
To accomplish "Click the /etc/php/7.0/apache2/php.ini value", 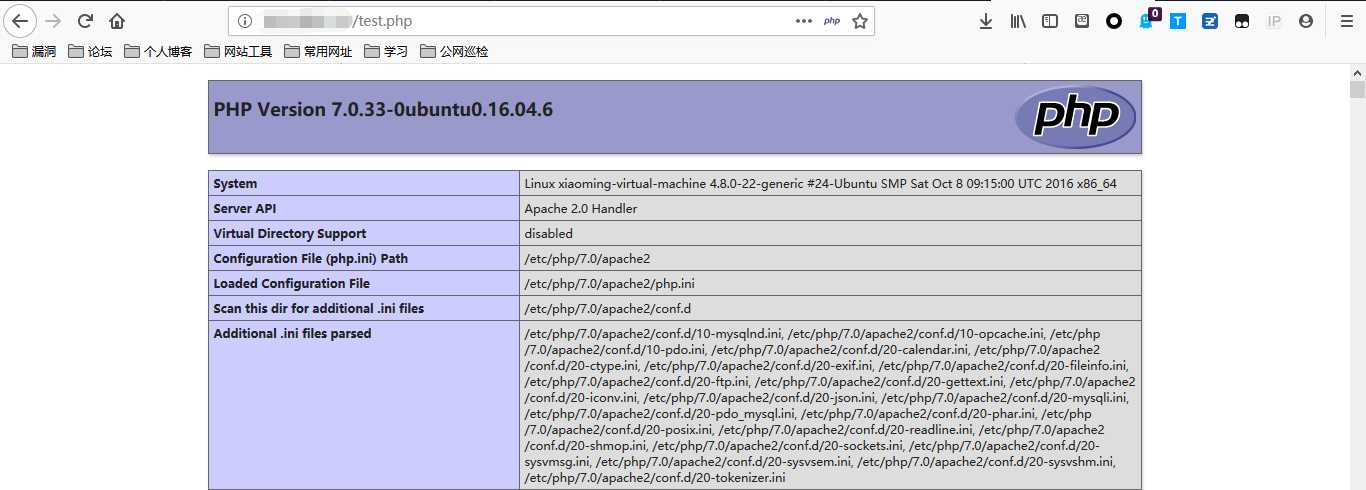I will [609, 284].
